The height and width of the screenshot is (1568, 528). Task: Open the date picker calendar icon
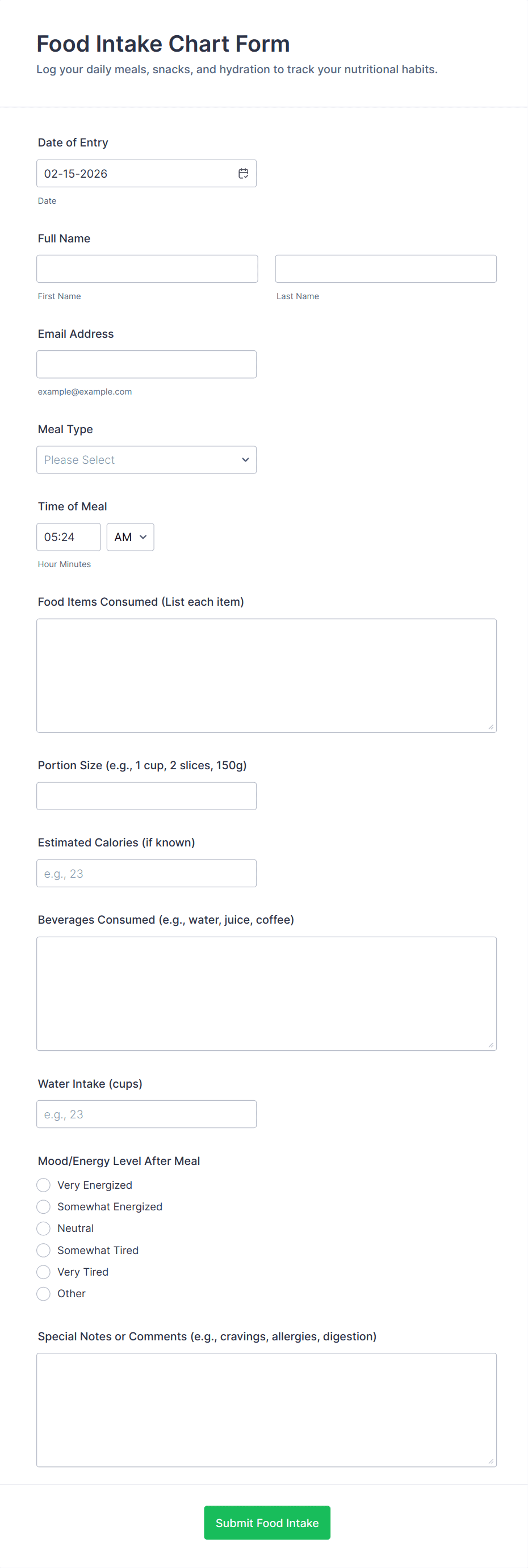point(243,174)
